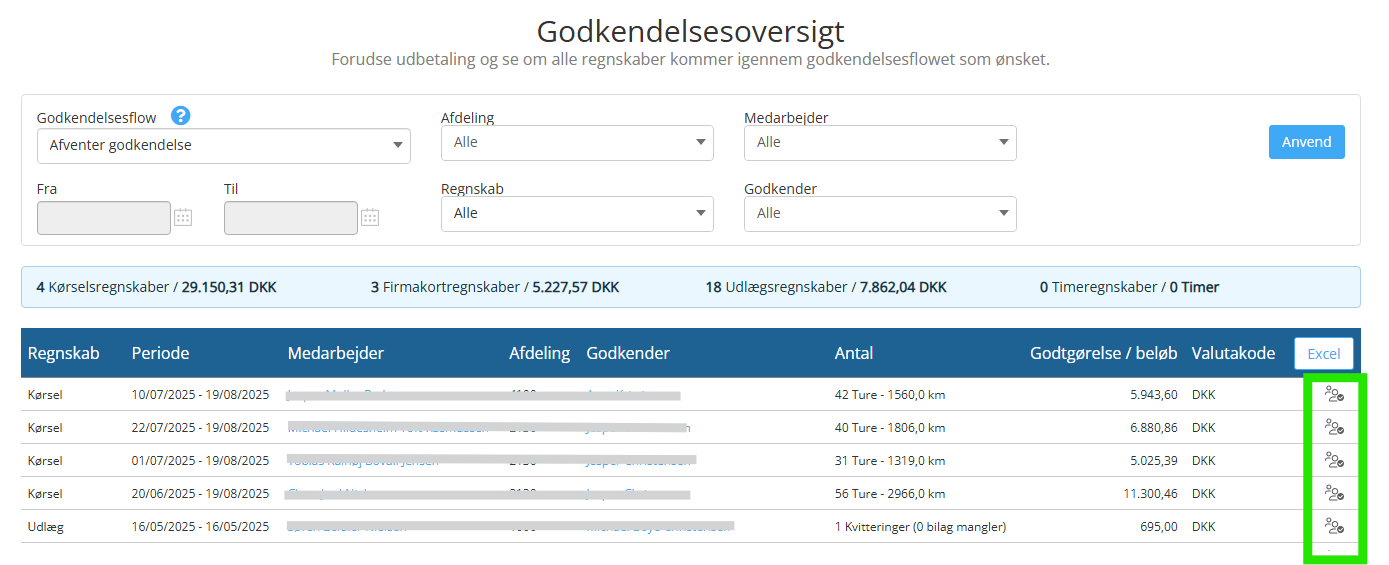This screenshot has height=565, width=1389.
Task: Click the amount 5.025,39
Action: [x=1154, y=461]
